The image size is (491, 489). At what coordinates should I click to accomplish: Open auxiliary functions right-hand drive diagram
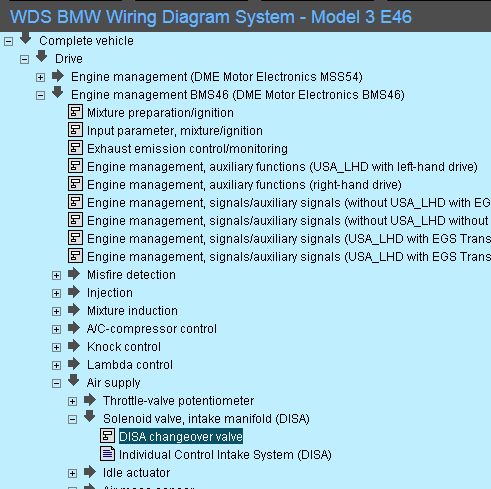(x=244, y=185)
